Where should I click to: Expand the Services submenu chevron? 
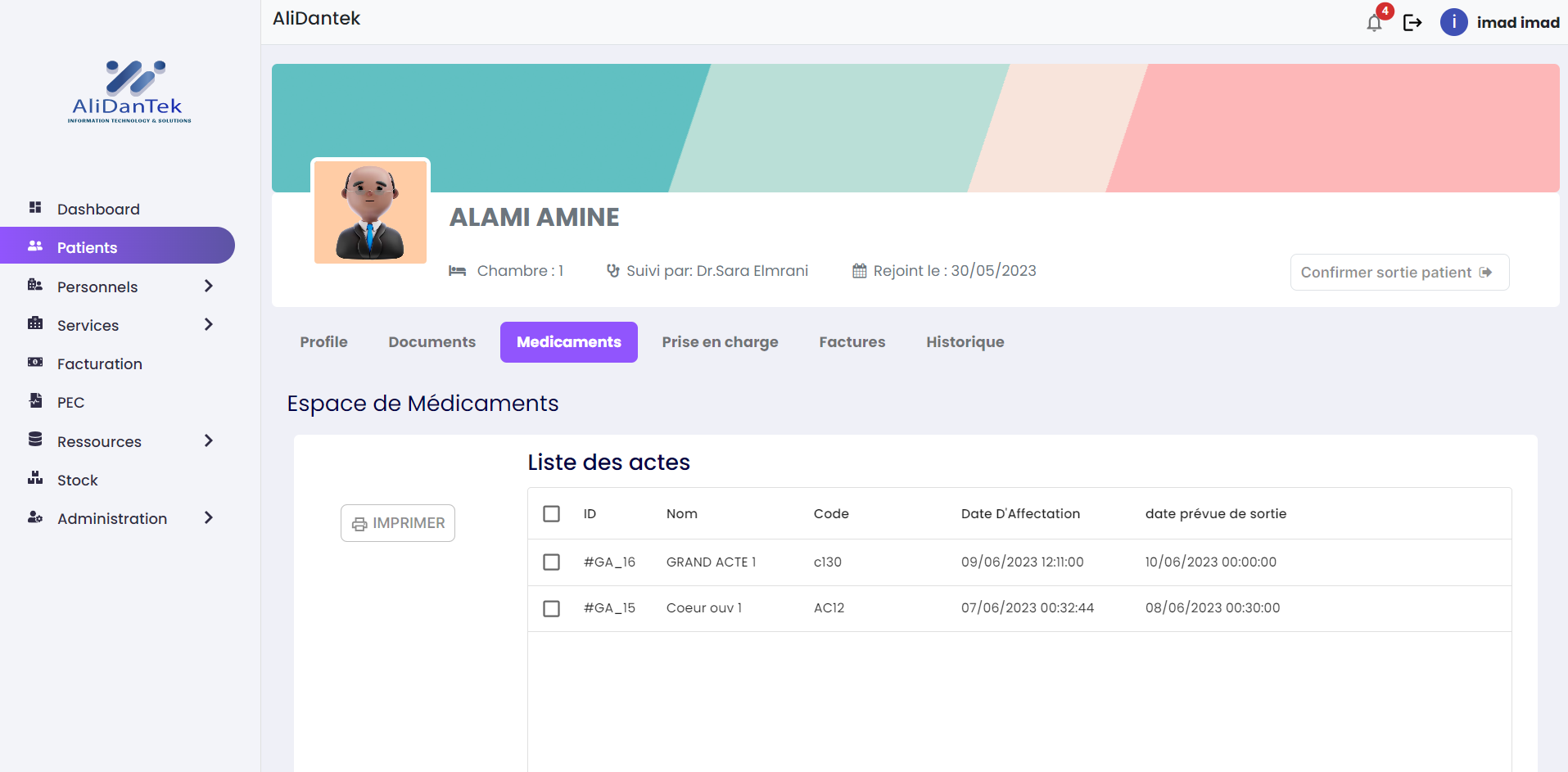(208, 324)
